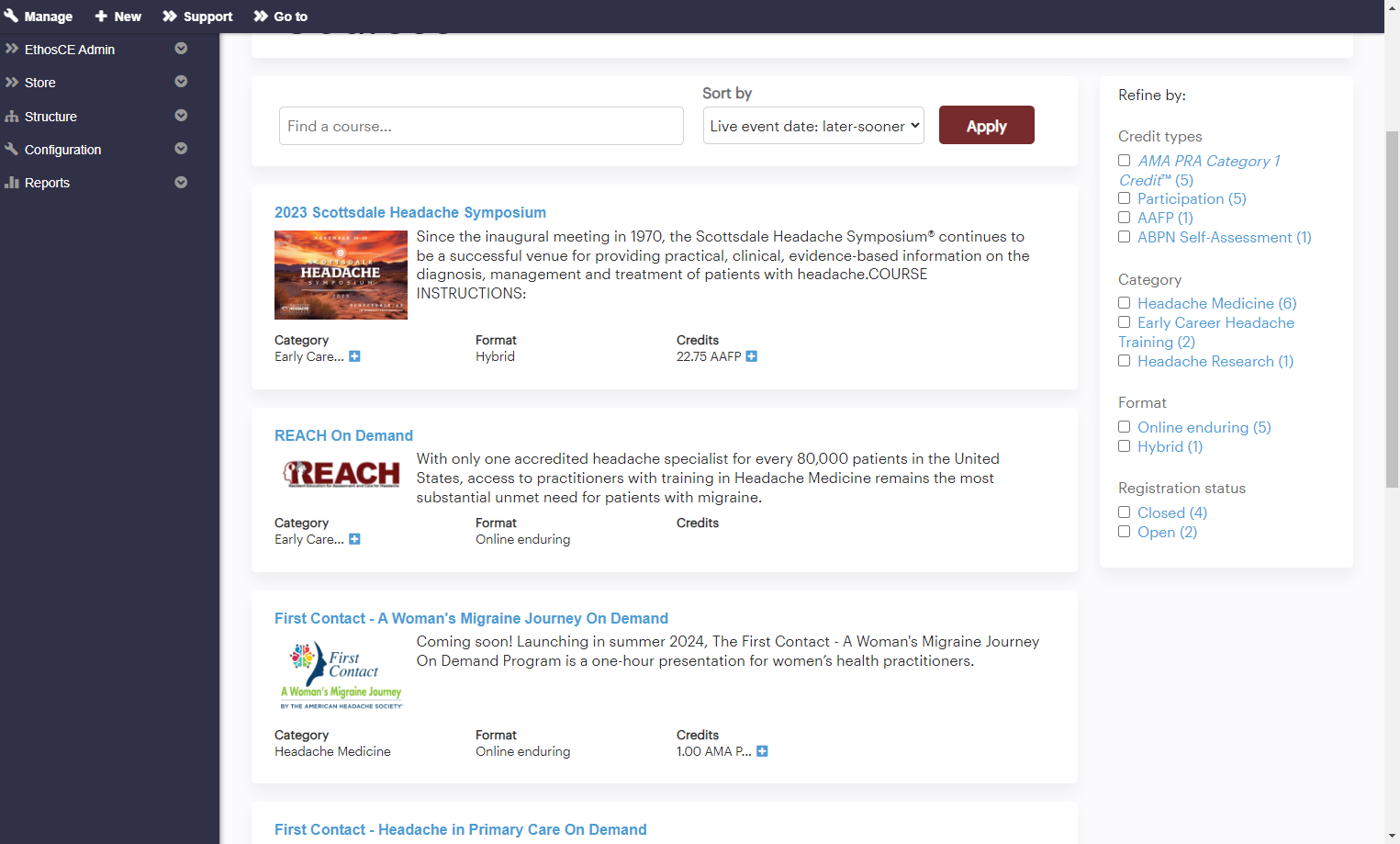
Task: Check the Open registration status filter
Action: click(1124, 532)
